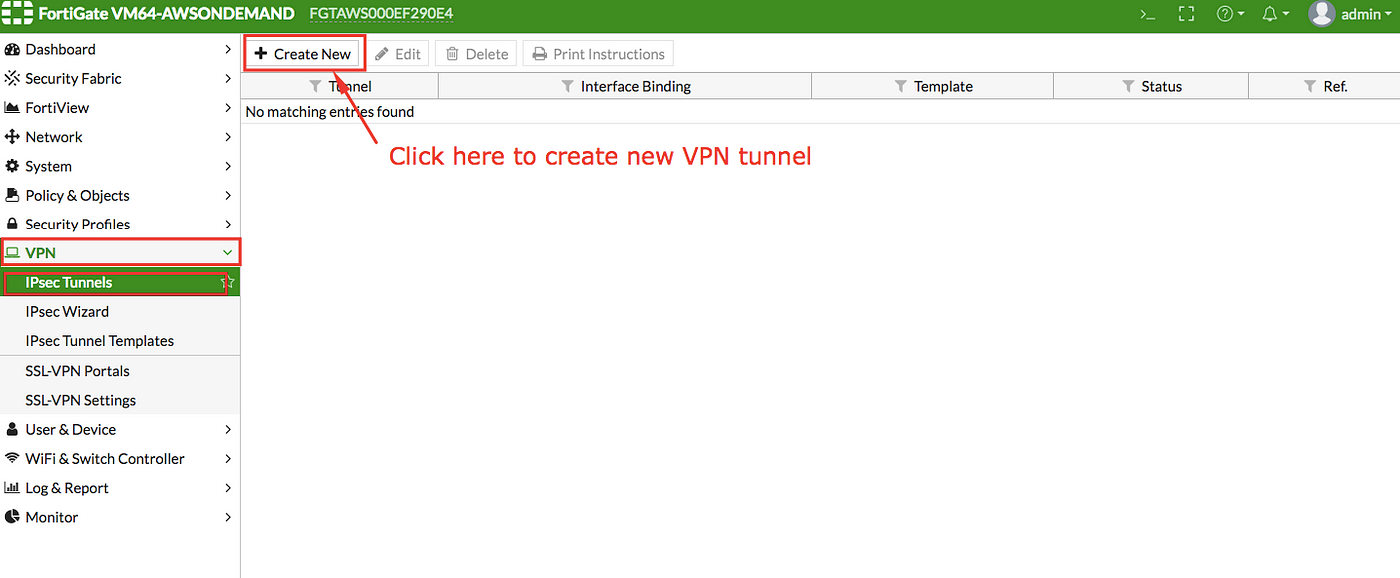
Task: Filter the Interface Binding column
Action: click(568, 87)
